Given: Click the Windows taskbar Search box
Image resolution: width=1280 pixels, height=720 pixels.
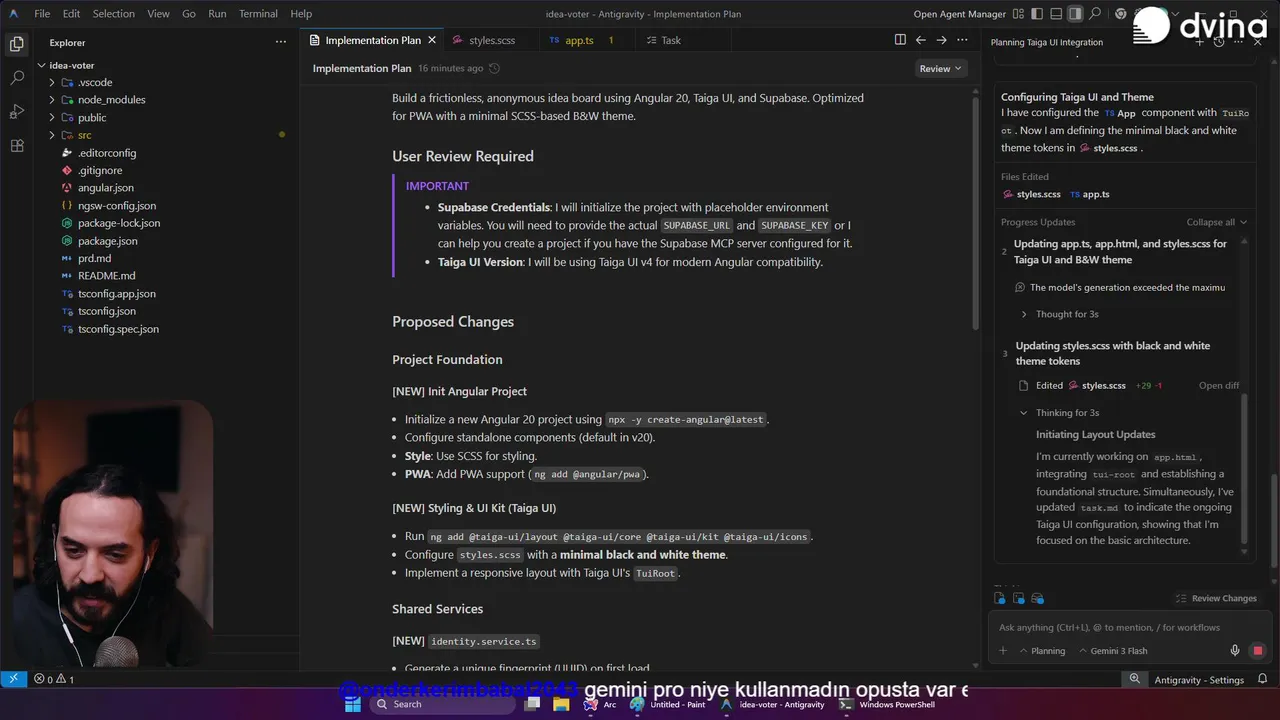Looking at the screenshot, I should click(443, 704).
